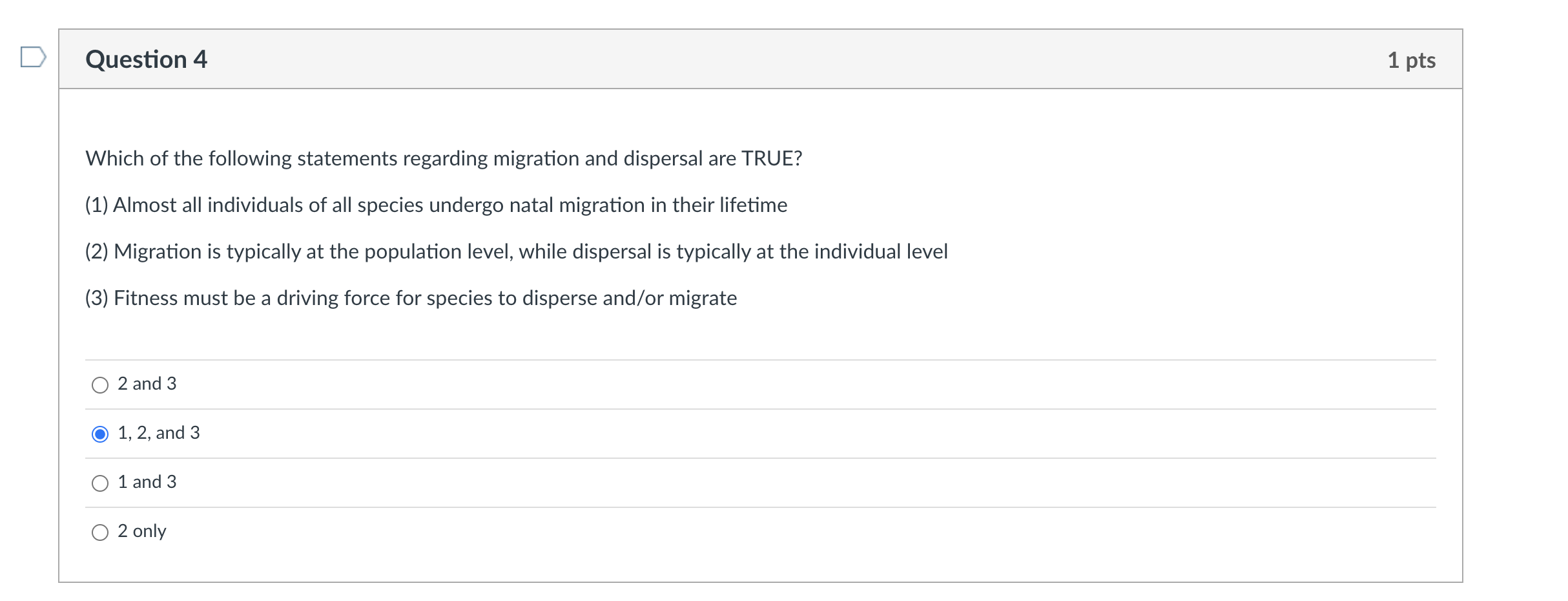This screenshot has width=1568, height=601.
Task: Click the '2 only' answer label text
Action: 141,530
